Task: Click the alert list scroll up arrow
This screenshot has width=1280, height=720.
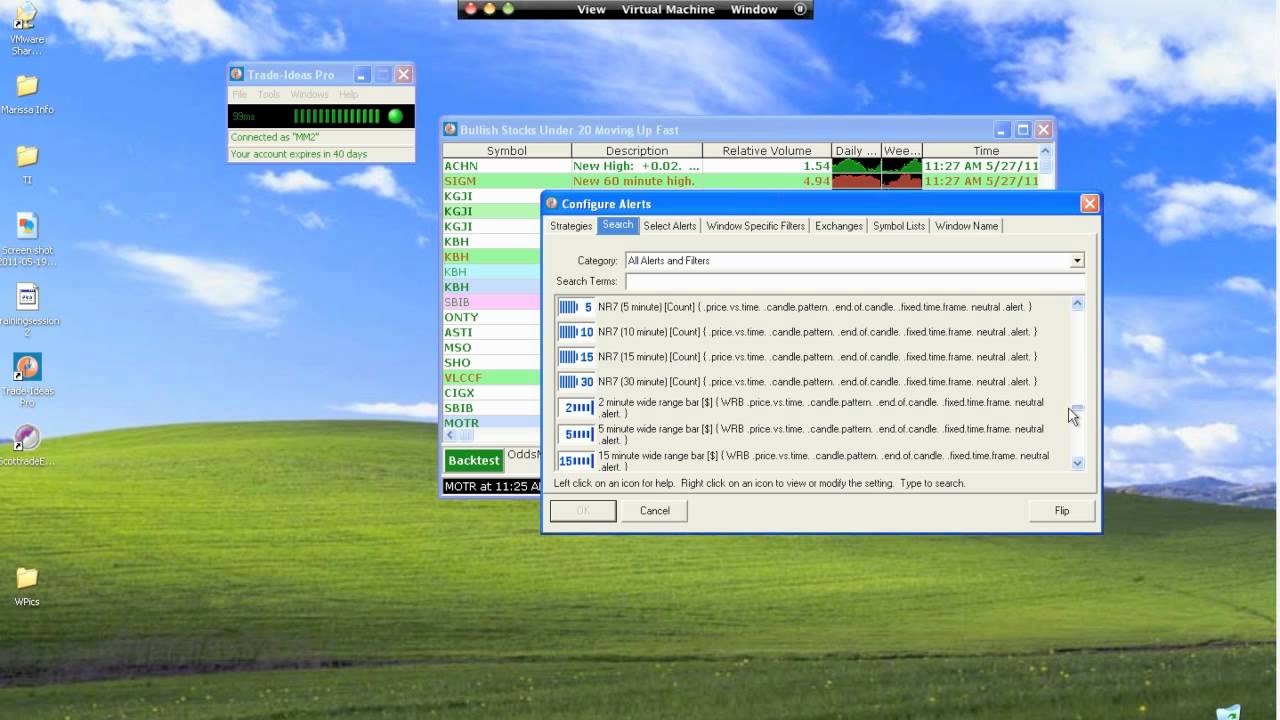Action: pyautogui.click(x=1077, y=303)
